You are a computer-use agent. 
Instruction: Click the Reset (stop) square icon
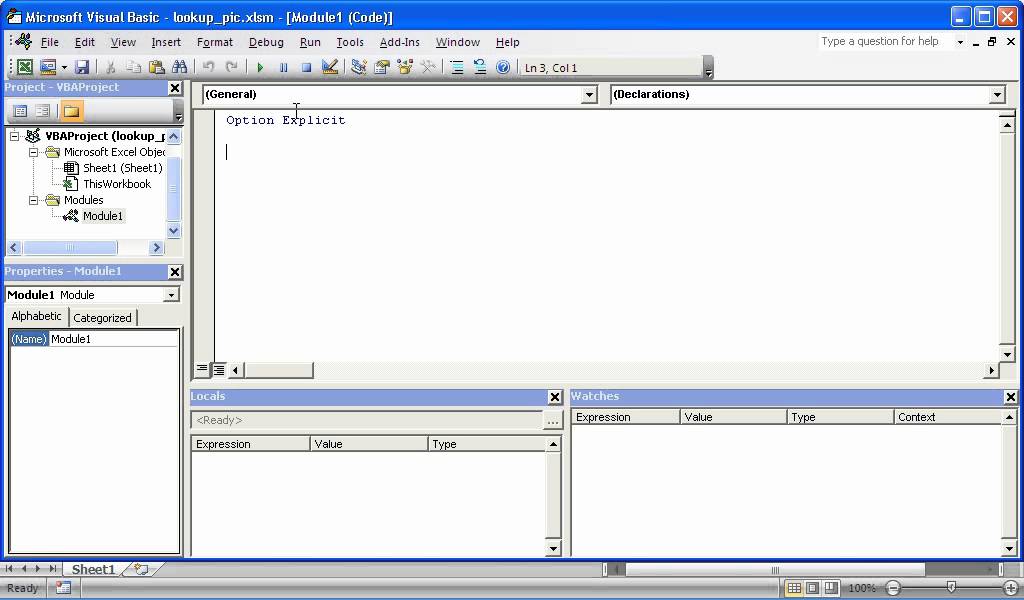(306, 67)
